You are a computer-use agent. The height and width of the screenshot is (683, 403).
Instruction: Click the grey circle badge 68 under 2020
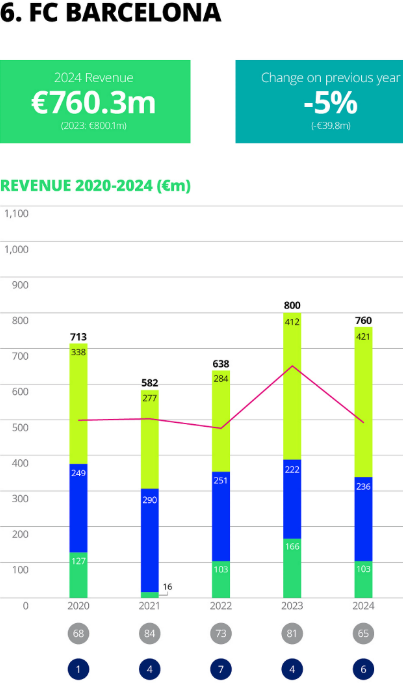coord(78,633)
